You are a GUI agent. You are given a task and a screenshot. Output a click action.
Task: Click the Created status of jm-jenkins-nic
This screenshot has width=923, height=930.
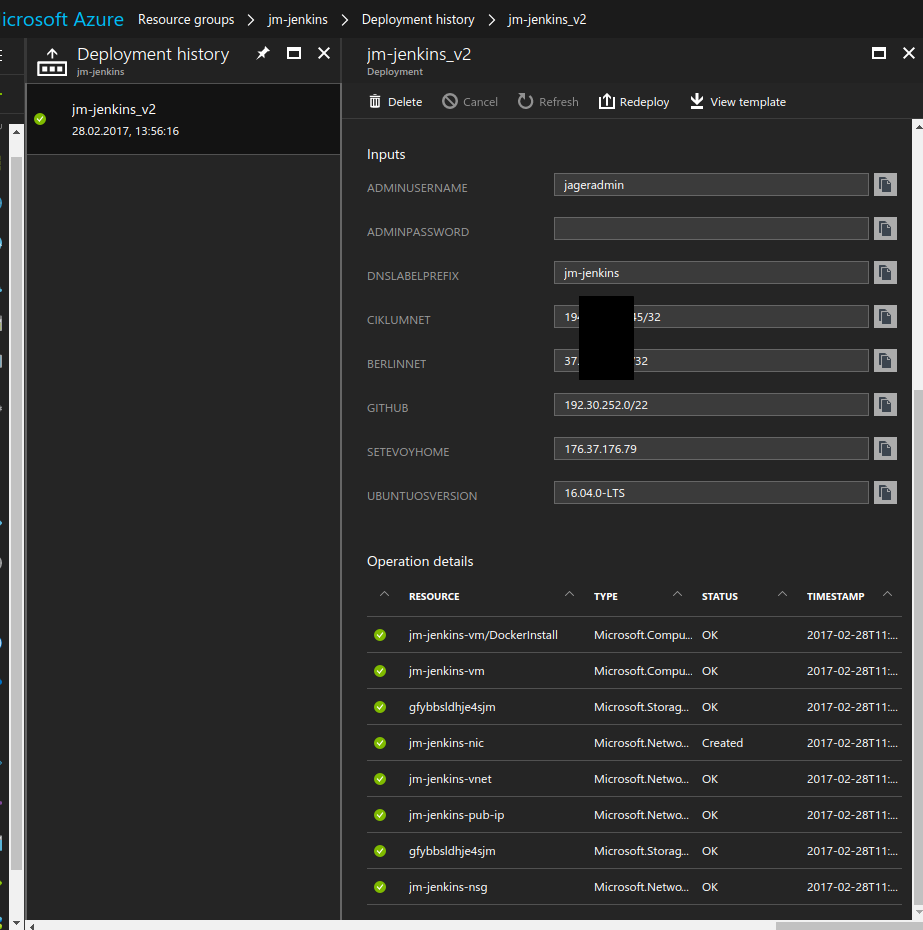pyautogui.click(x=722, y=743)
